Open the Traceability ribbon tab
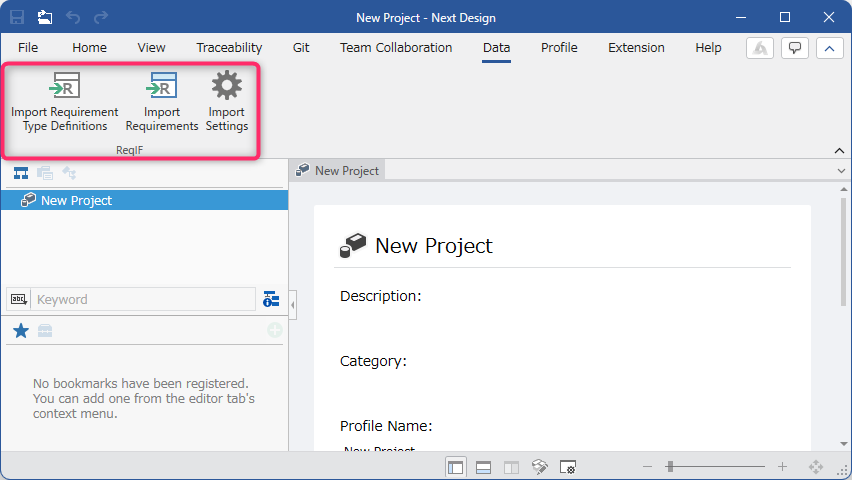Screen dimensions: 852x480 pyautogui.click(x=229, y=48)
